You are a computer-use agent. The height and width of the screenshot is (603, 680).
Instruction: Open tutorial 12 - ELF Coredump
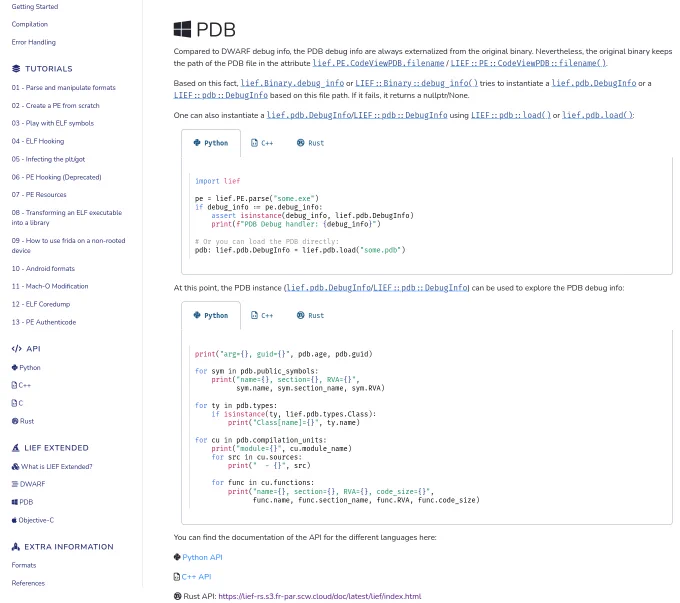[41, 304]
